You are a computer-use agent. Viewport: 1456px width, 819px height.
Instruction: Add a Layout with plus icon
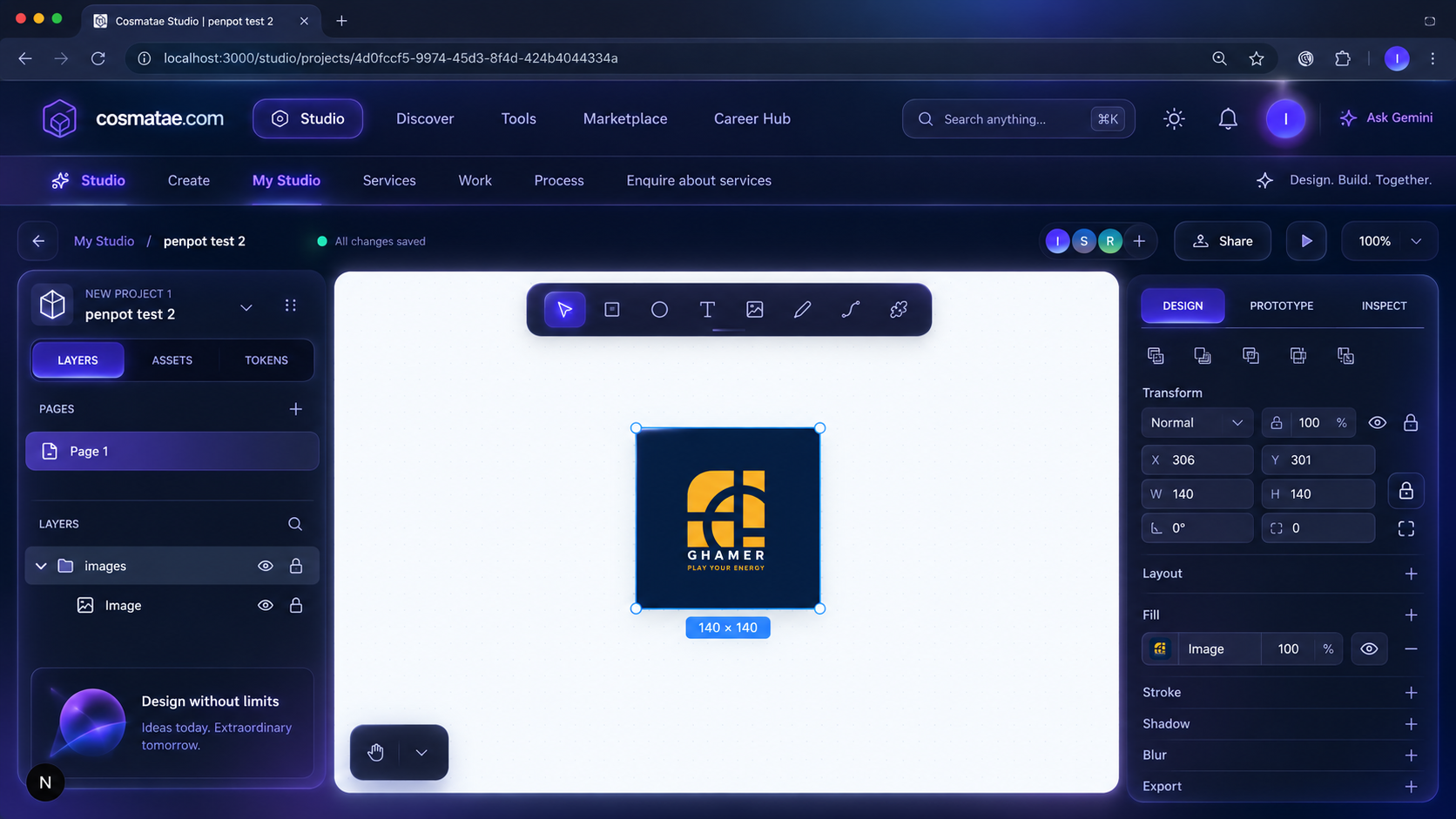[x=1411, y=574]
